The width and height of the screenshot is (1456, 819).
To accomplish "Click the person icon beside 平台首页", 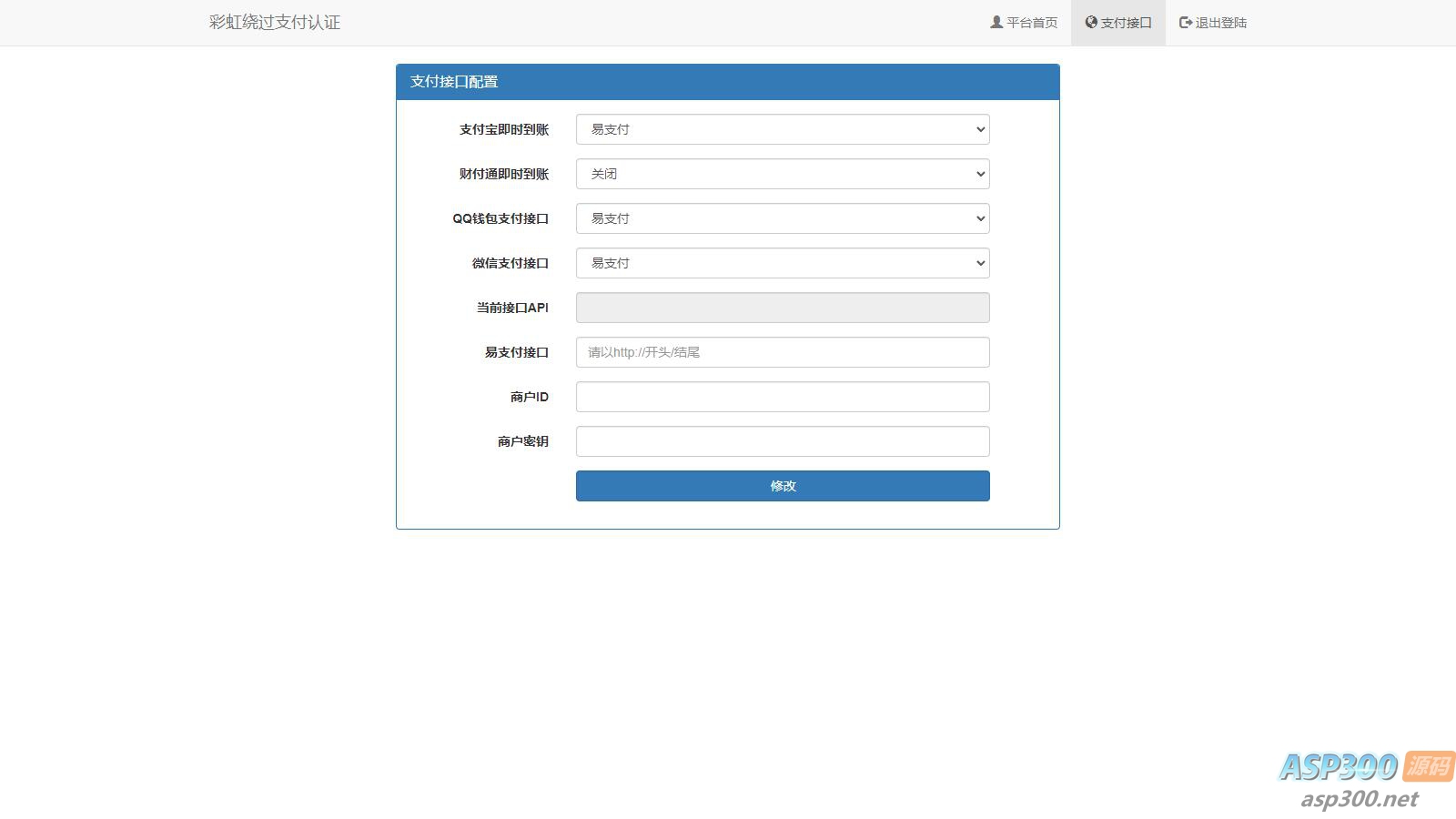I will coord(995,23).
